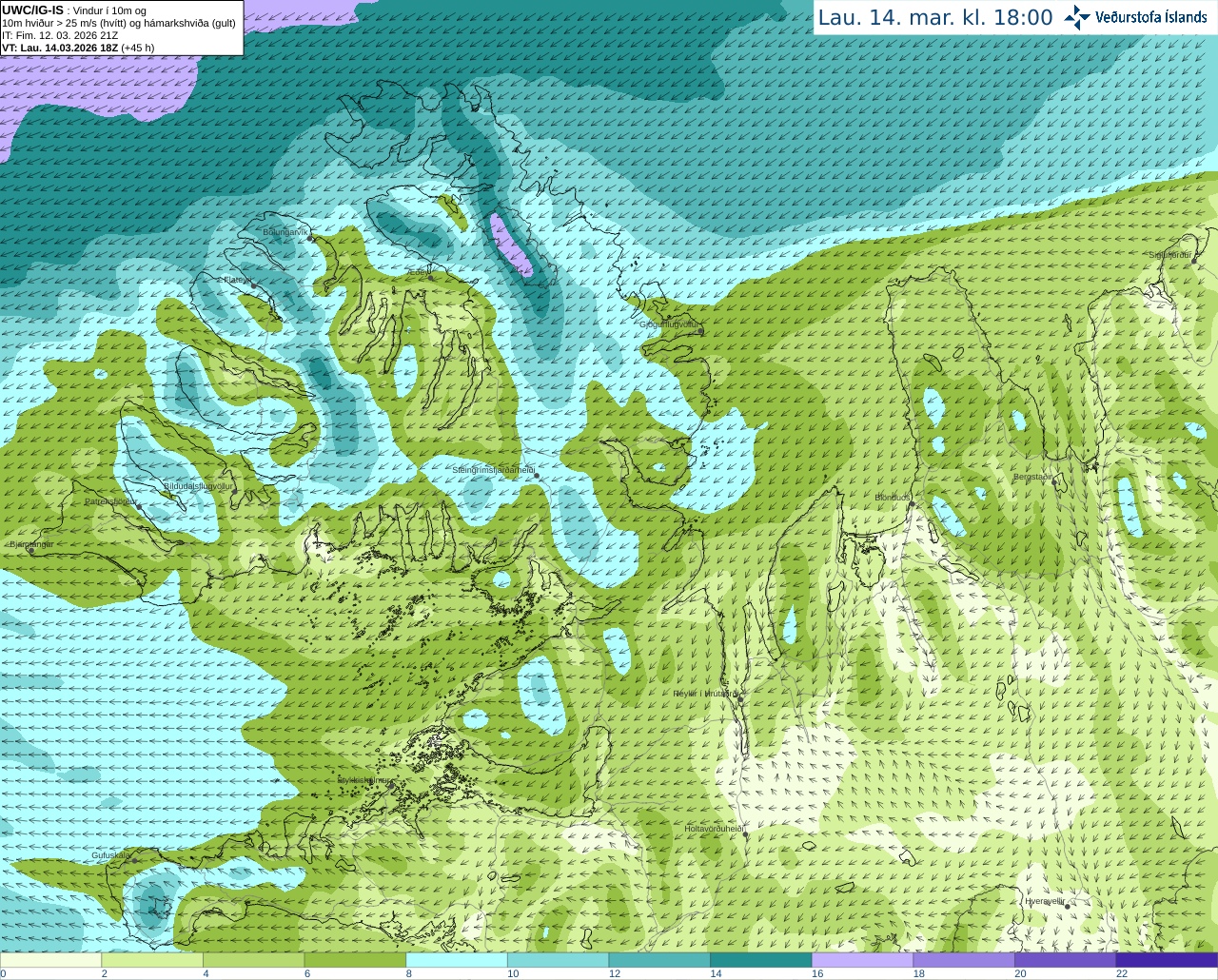1218x980 pixels.
Task: Click the 6–8 m/s olive green legend swatch
Action: tap(355, 960)
